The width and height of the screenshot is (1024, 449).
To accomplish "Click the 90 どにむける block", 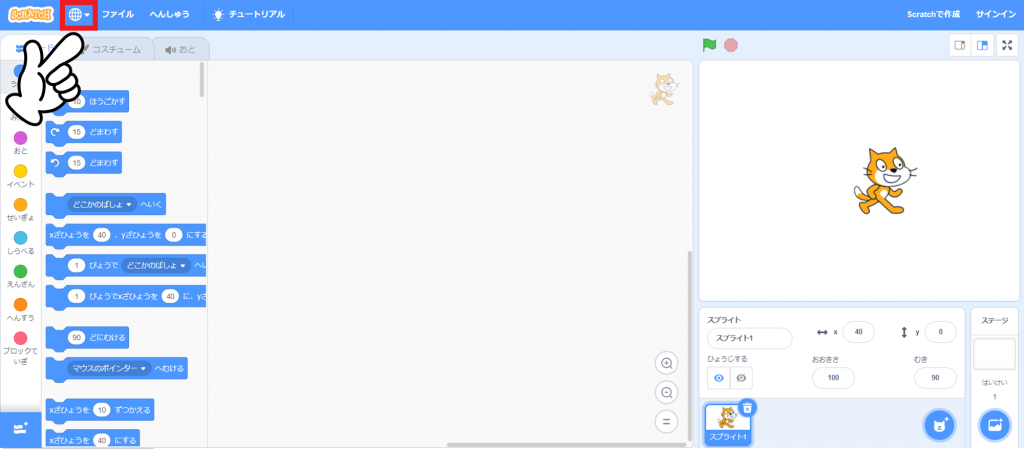I will pos(88,338).
